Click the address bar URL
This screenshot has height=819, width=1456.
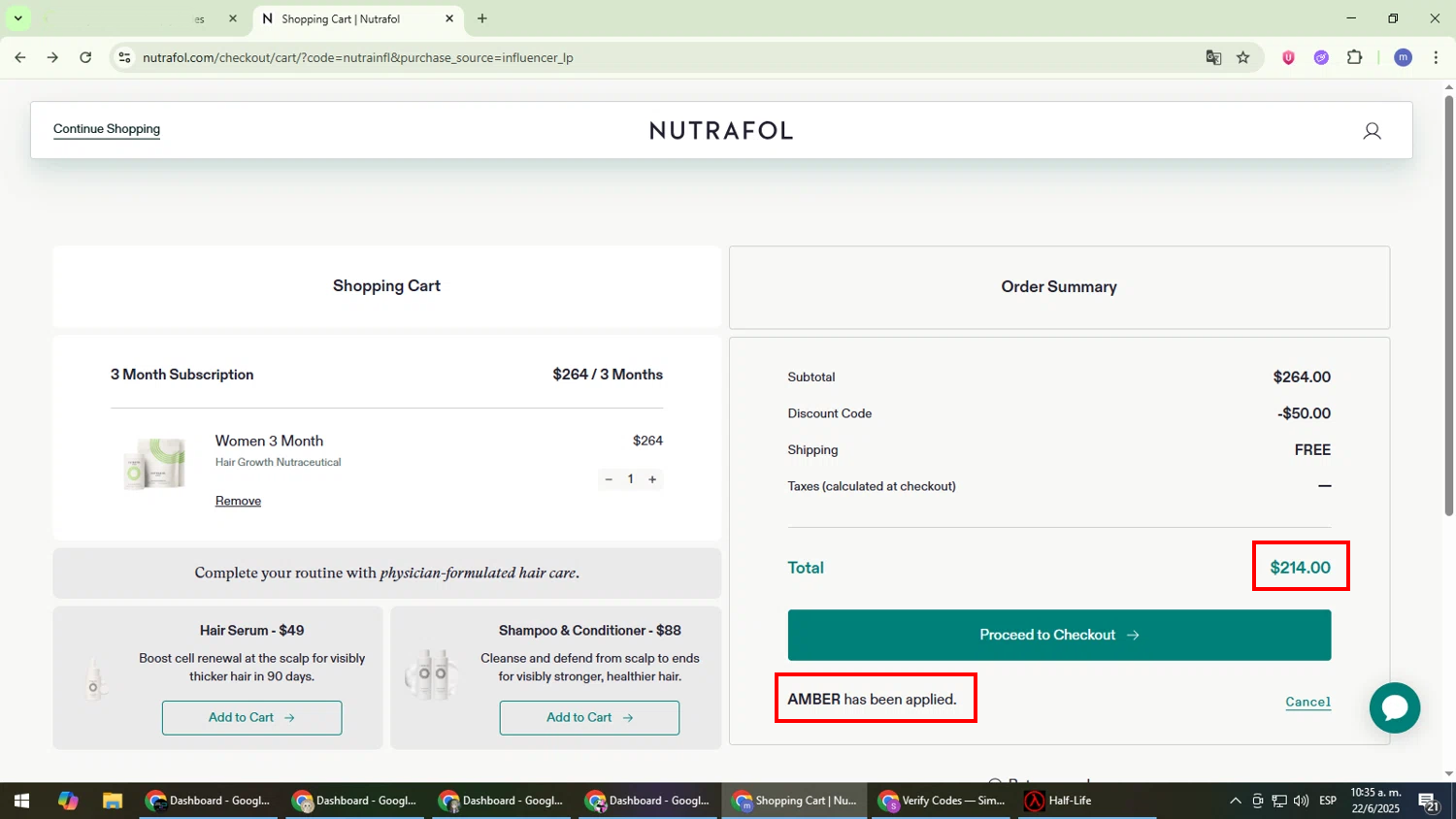(358, 57)
